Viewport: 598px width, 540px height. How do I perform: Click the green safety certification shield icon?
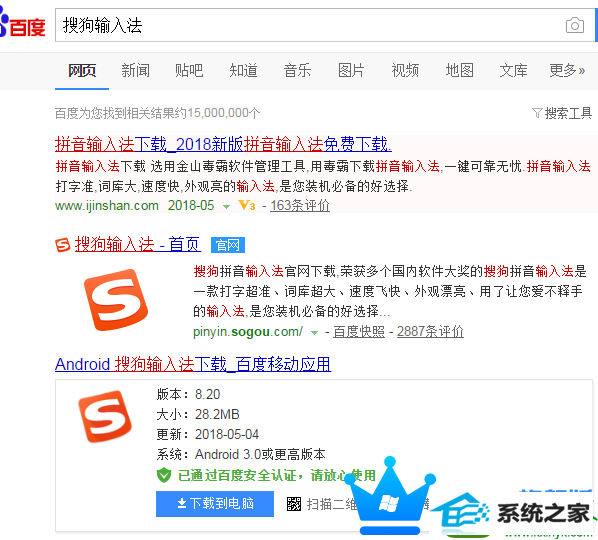tap(164, 475)
